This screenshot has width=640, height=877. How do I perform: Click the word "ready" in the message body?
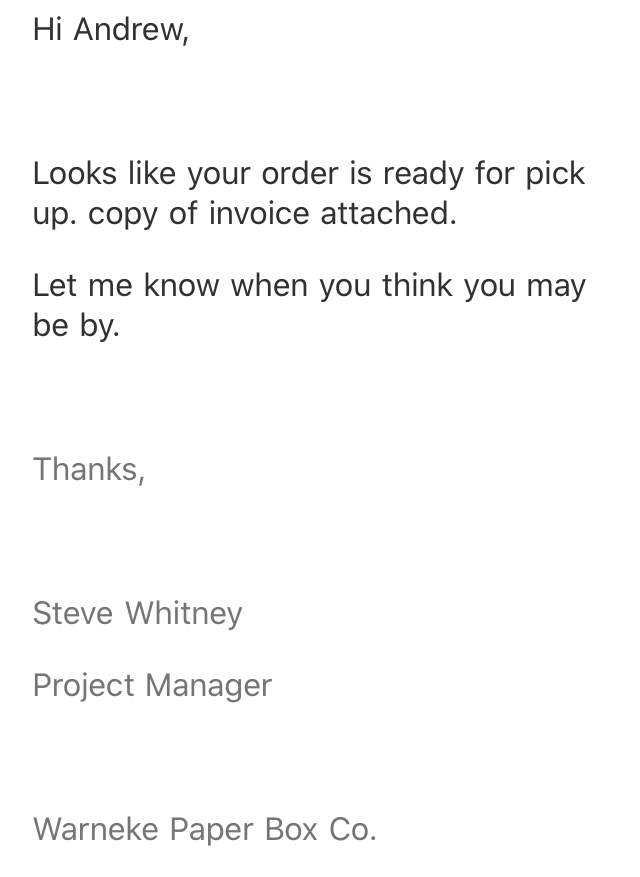pyautogui.click(x=423, y=176)
